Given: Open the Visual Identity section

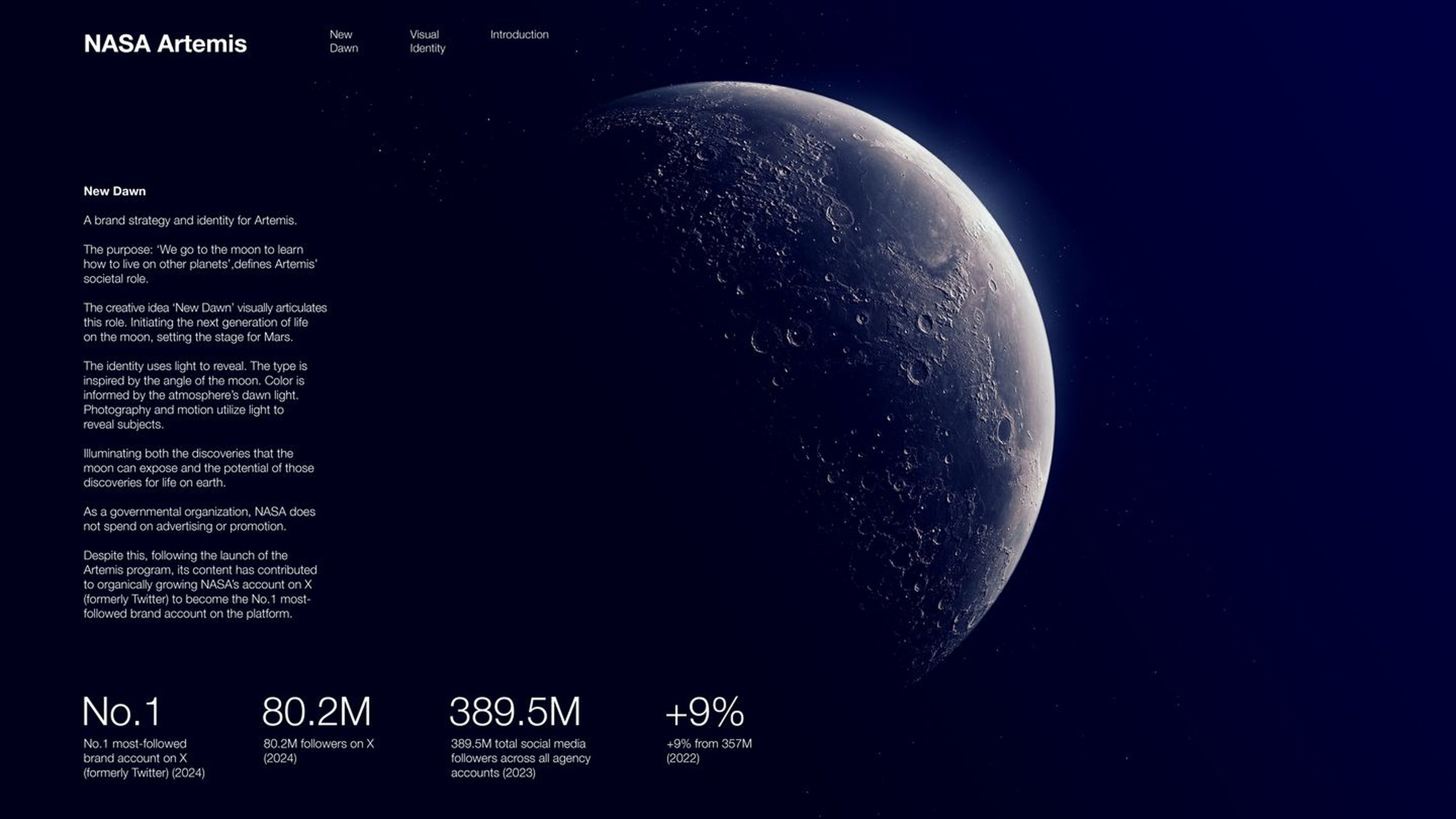Looking at the screenshot, I should [x=427, y=41].
